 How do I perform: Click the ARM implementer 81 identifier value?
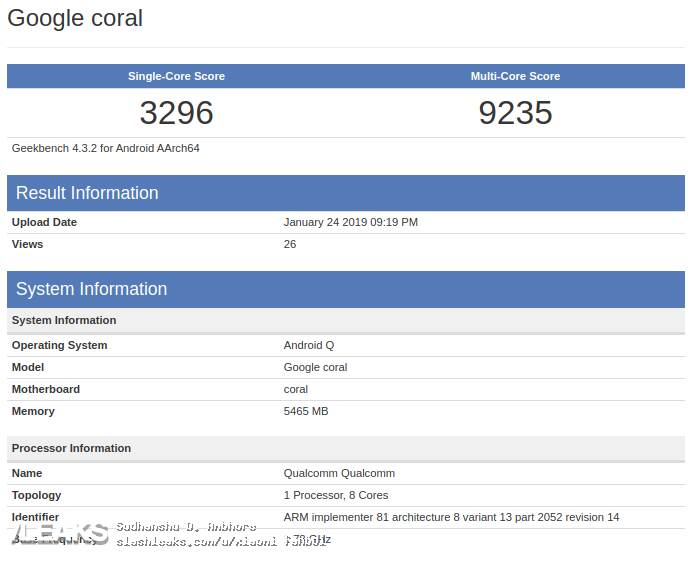click(451, 517)
